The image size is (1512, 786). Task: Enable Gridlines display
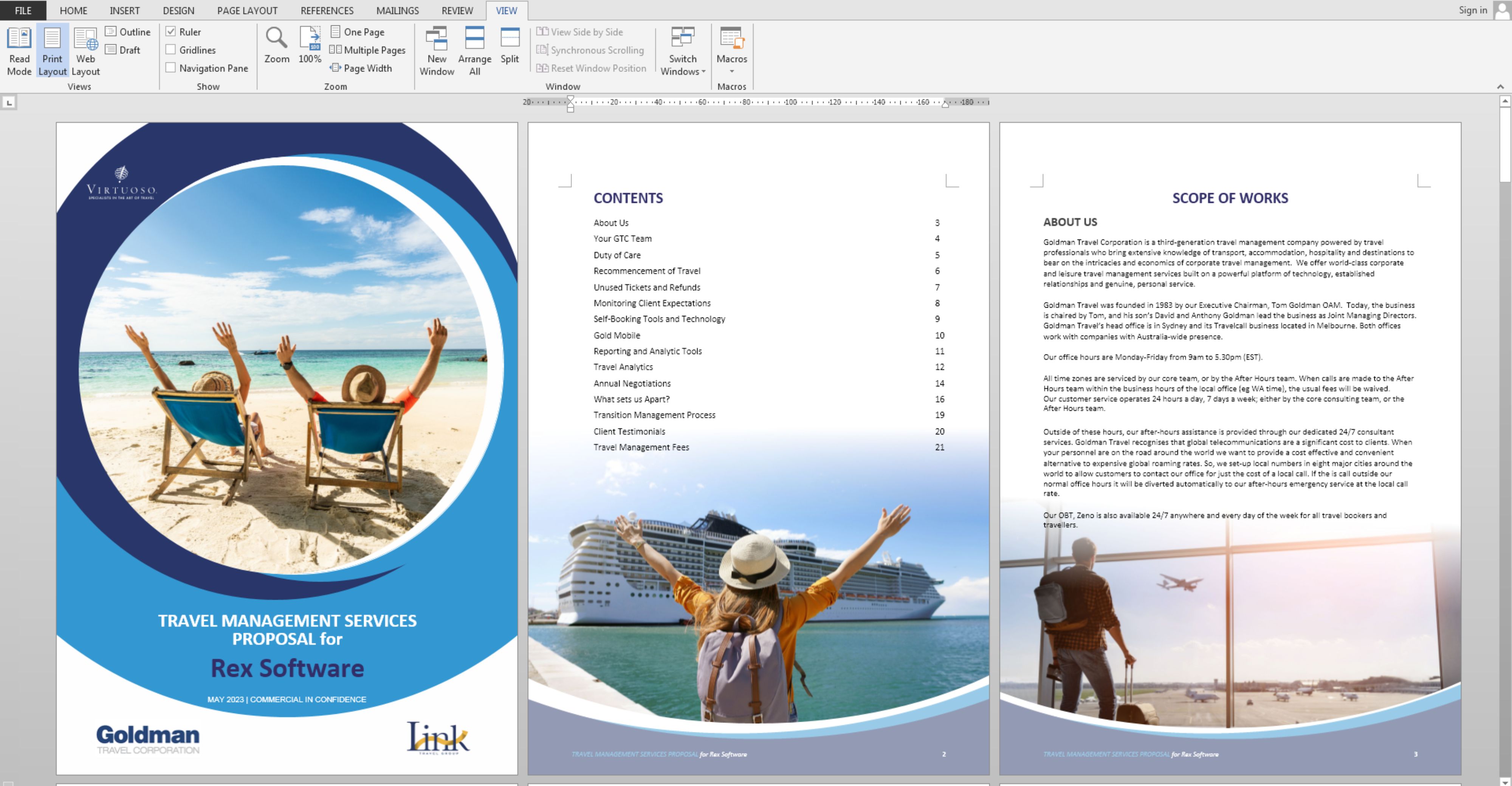click(x=171, y=50)
